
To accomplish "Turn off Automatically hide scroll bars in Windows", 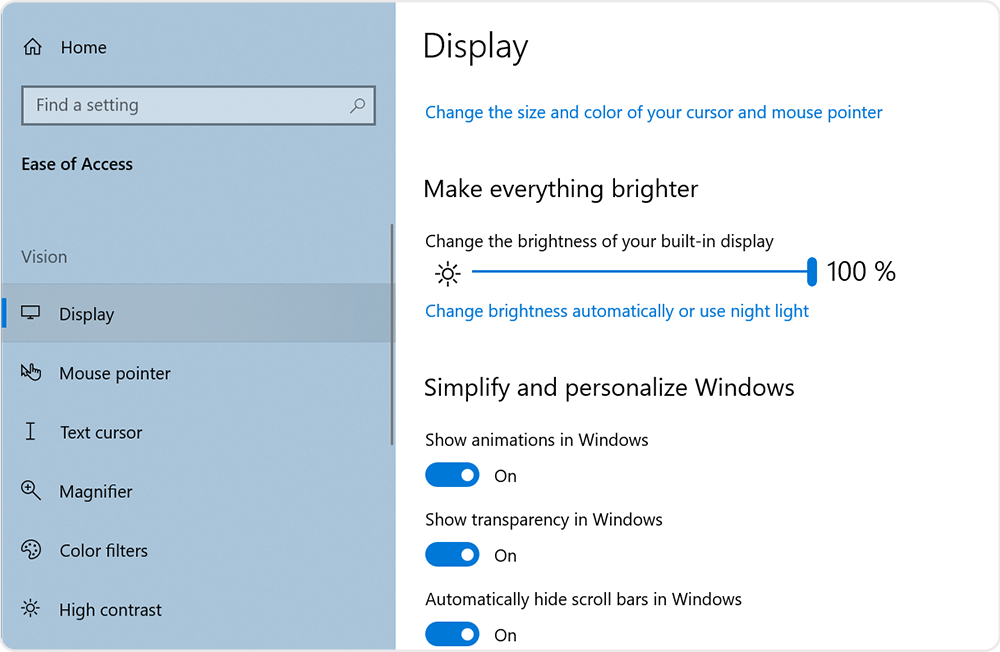I will (452, 634).
